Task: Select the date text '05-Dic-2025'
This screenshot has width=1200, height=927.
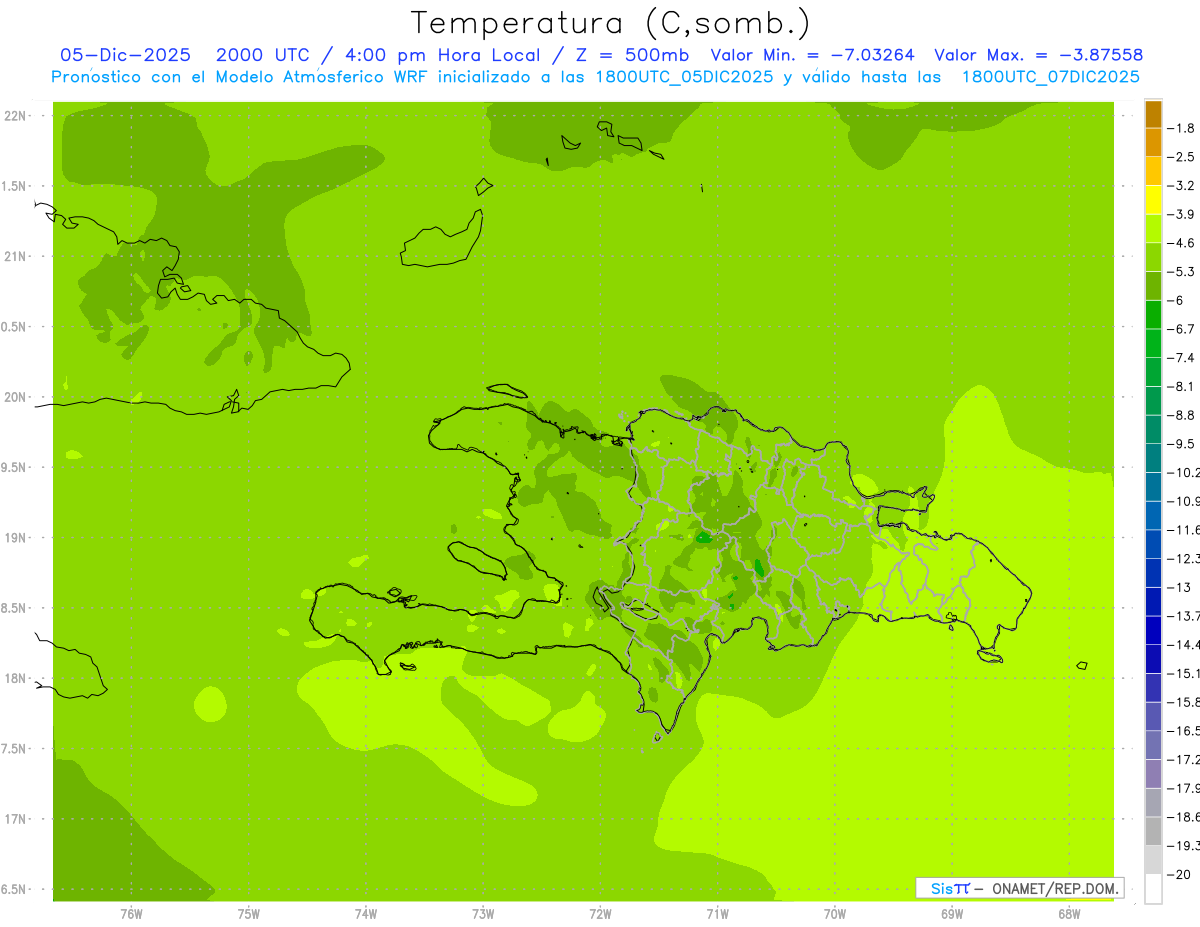Action: tap(125, 55)
